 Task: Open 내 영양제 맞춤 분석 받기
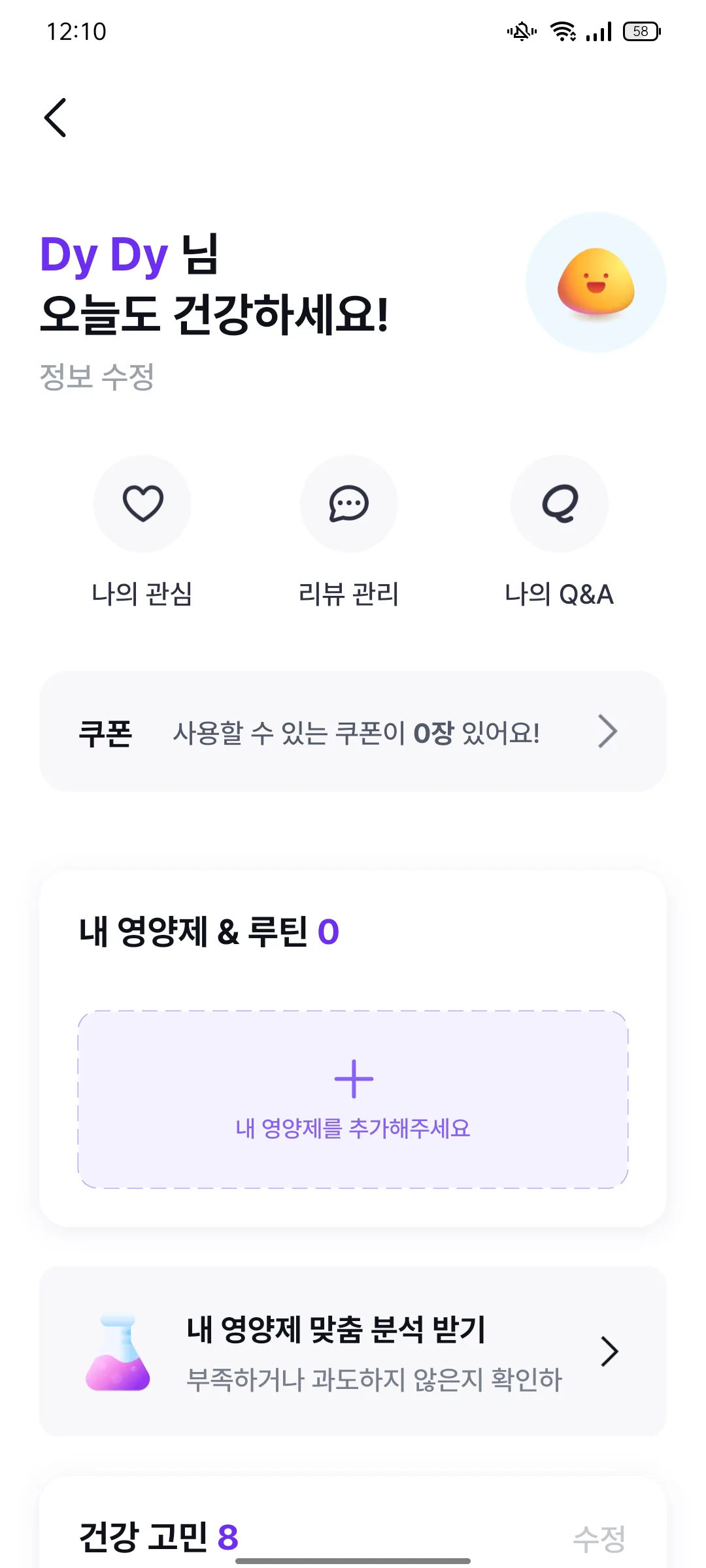(336, 1329)
